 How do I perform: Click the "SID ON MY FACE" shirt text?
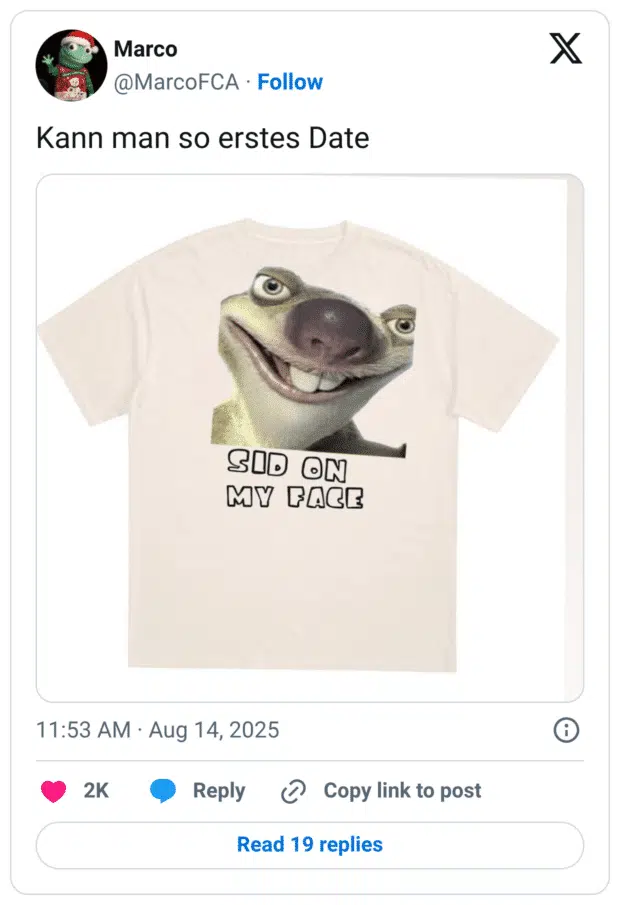pyautogui.click(x=295, y=478)
